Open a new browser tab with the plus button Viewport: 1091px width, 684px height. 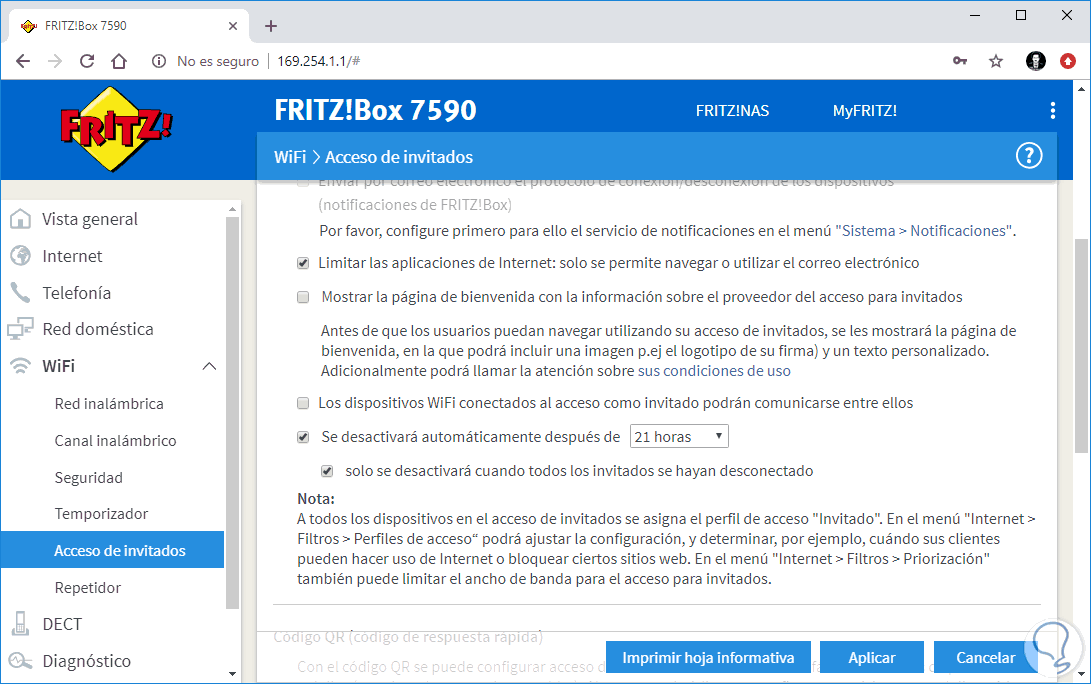271,26
